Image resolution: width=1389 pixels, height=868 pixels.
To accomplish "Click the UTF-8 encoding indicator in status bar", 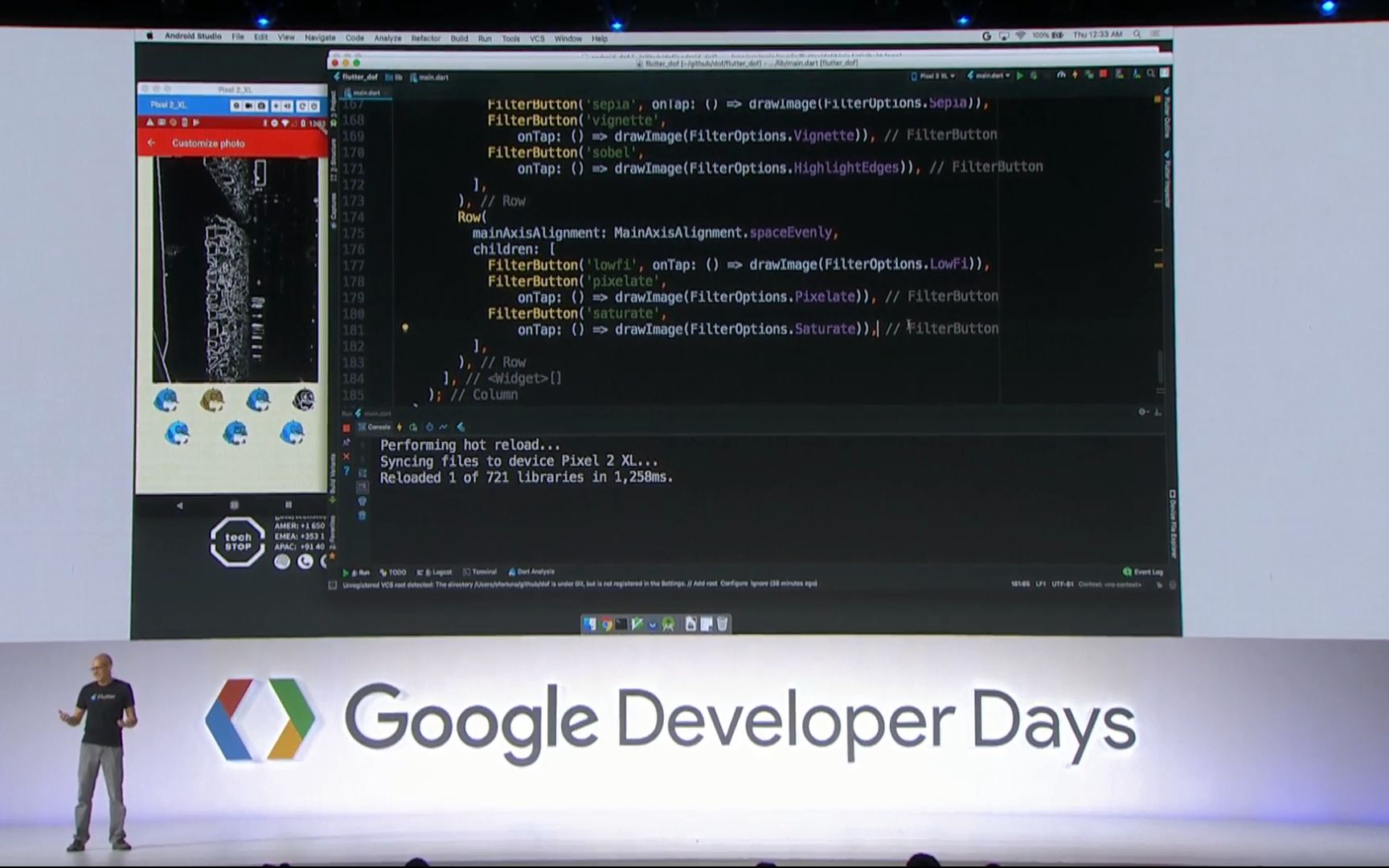I will coord(1063,584).
